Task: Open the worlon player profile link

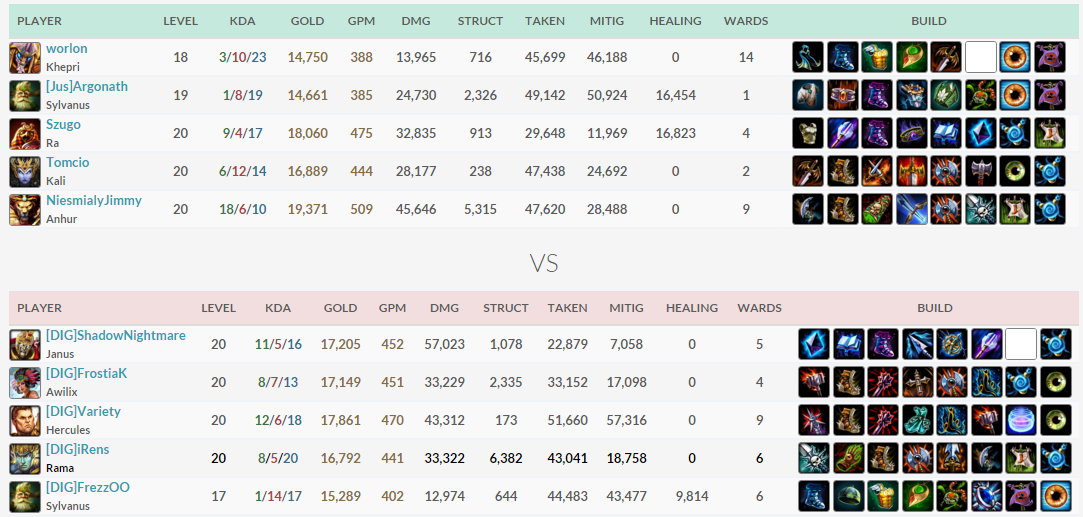Action: click(66, 49)
